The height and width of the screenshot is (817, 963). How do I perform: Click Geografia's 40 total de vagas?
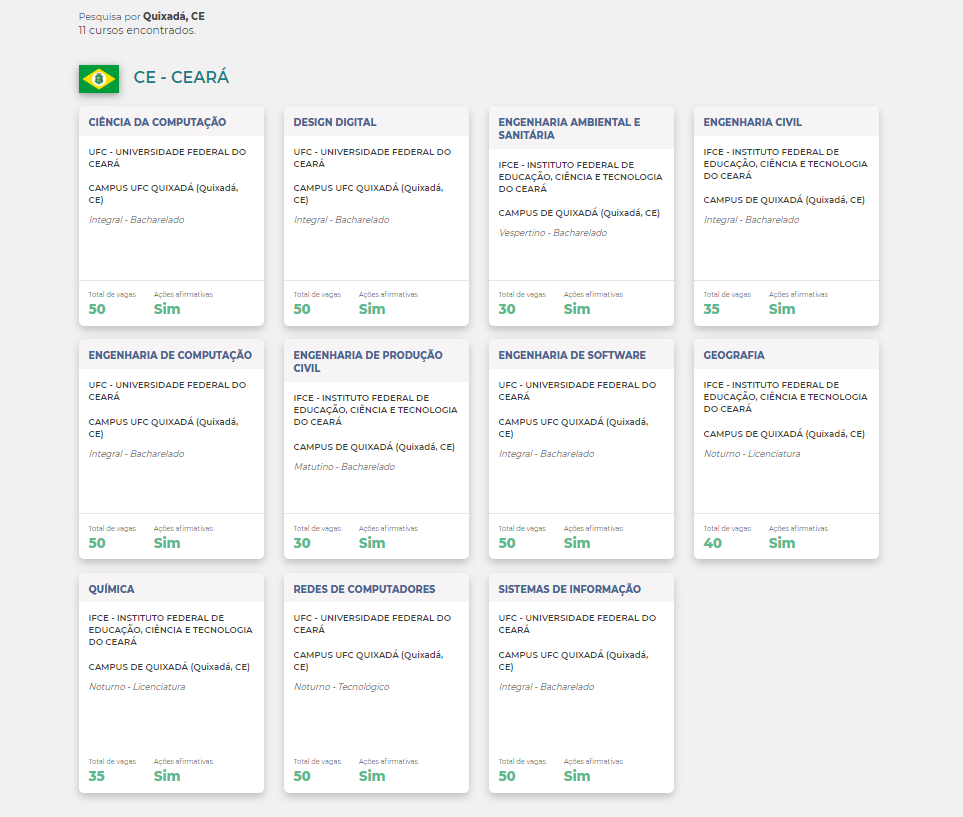(712, 543)
